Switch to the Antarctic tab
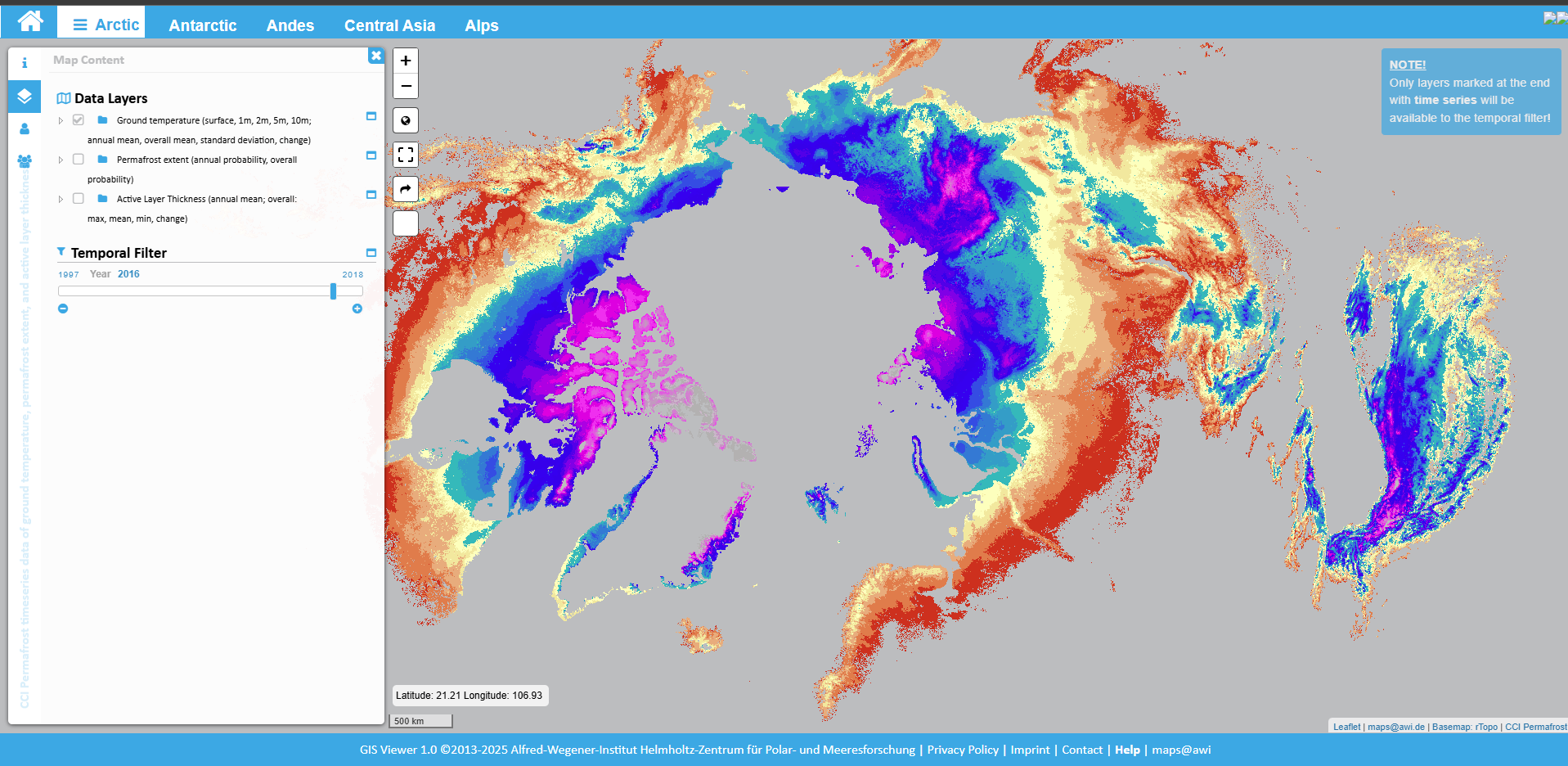 pyautogui.click(x=202, y=25)
